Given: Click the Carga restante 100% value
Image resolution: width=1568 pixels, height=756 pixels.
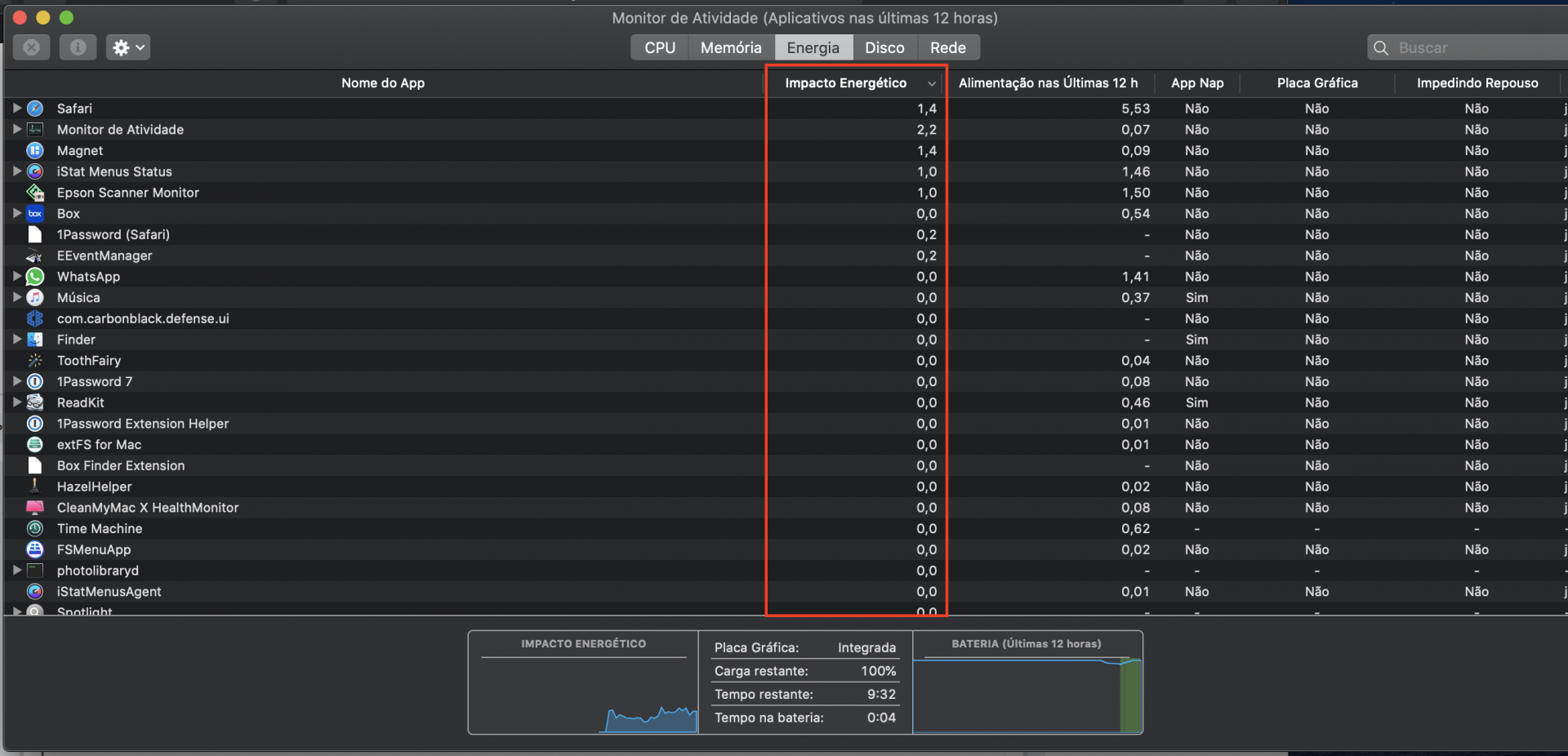Looking at the screenshot, I should 879,671.
